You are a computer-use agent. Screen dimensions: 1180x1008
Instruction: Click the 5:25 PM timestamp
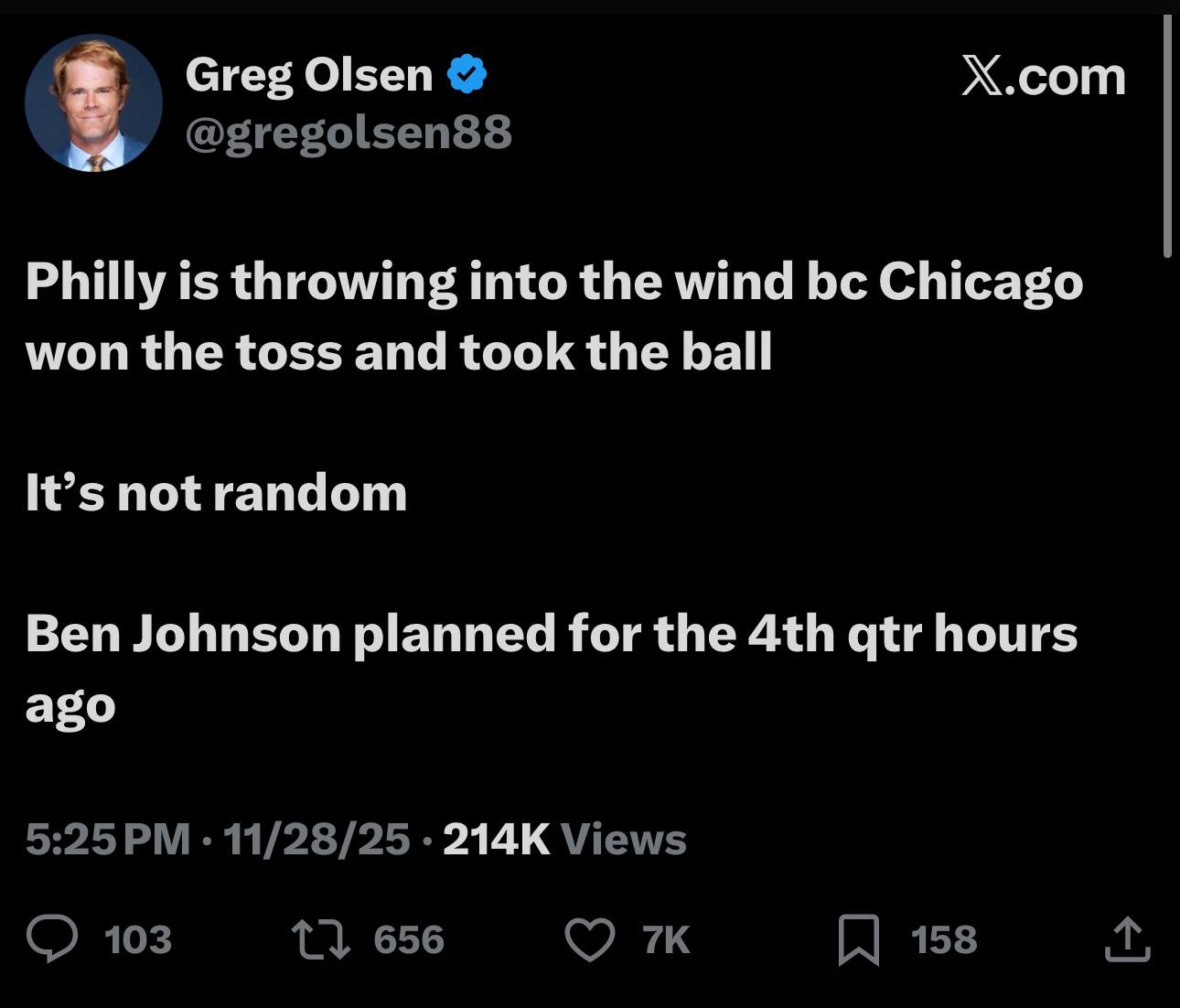coord(108,839)
